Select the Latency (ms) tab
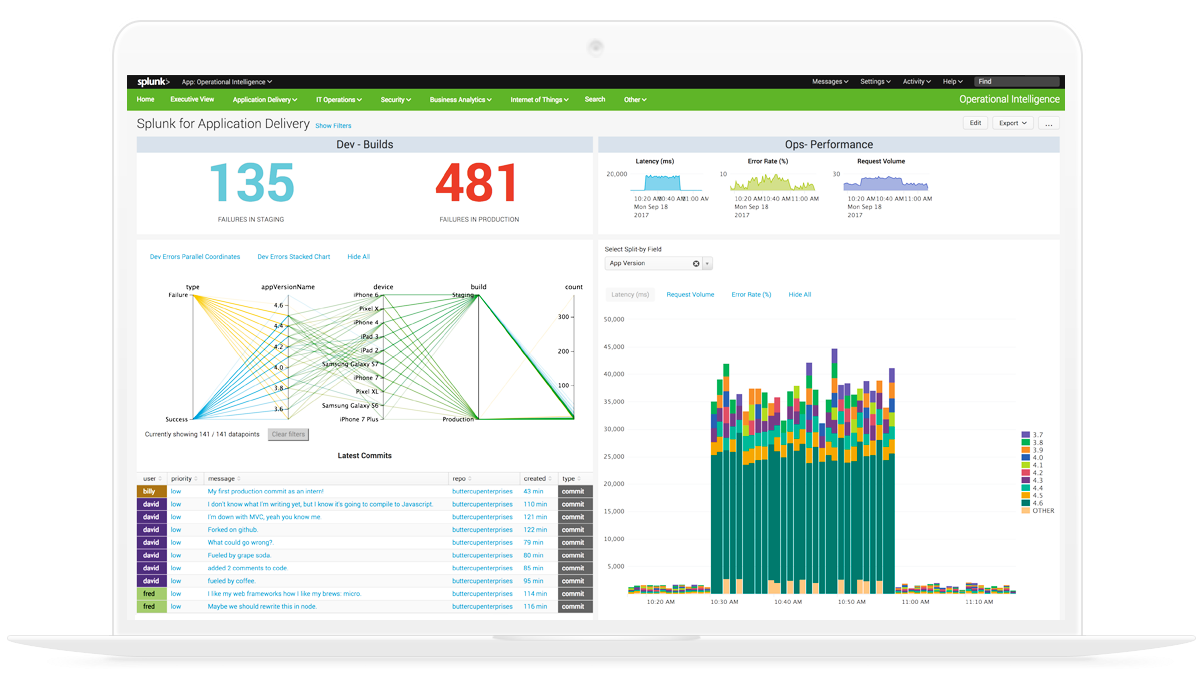The height and width of the screenshot is (684, 1200). click(629, 294)
